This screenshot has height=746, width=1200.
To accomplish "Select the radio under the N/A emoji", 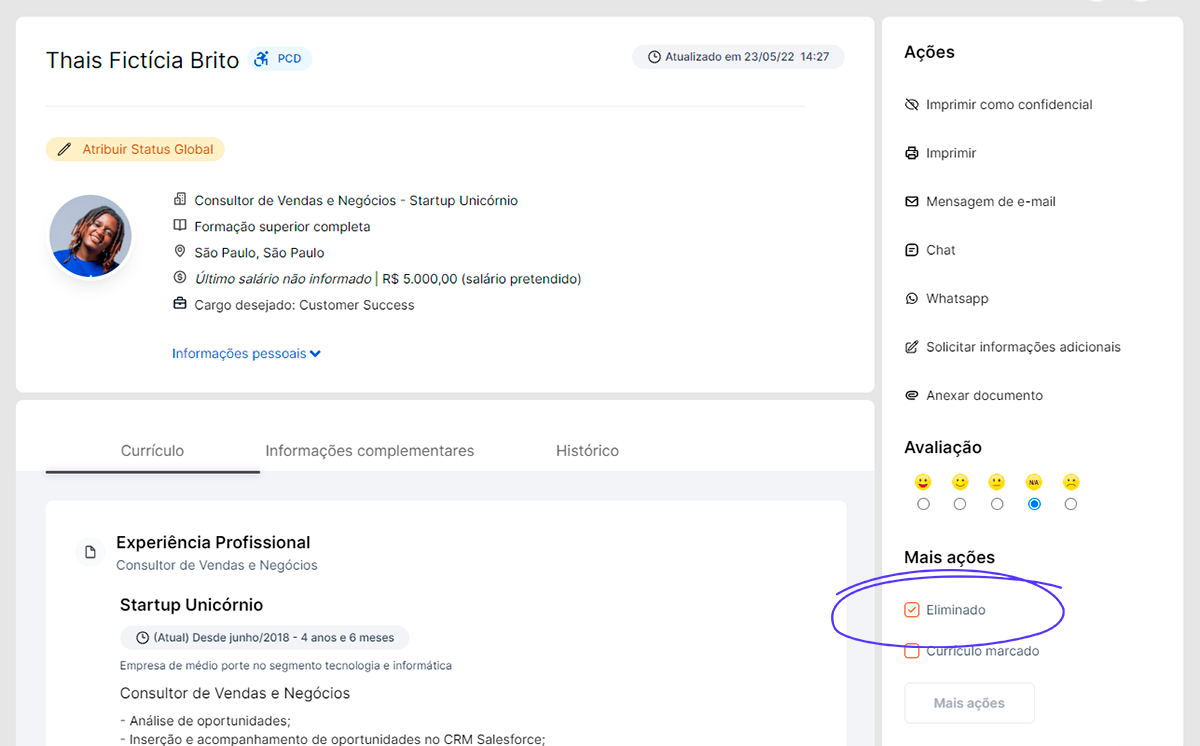I will [x=1034, y=504].
